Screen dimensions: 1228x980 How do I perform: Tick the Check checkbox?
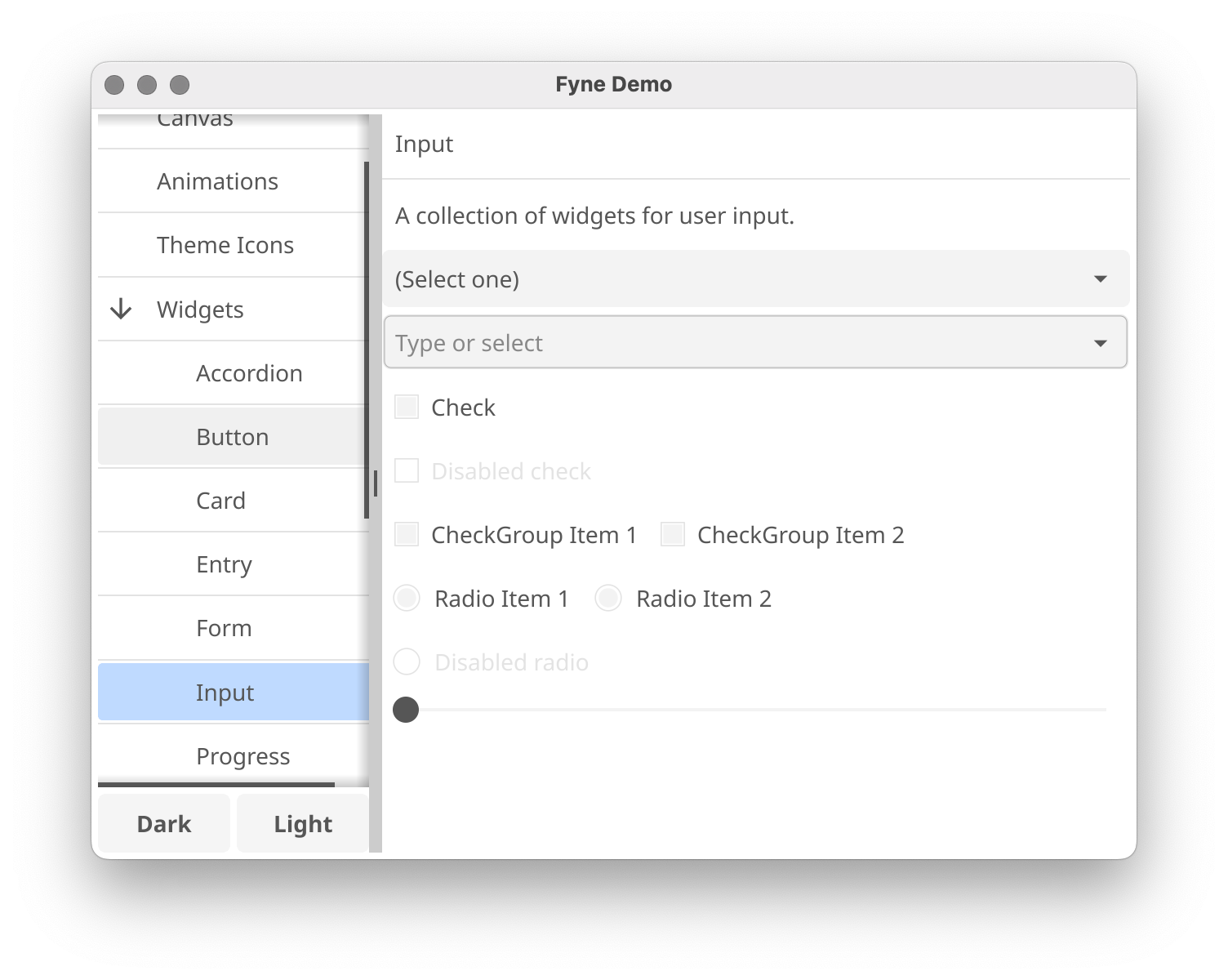(407, 407)
